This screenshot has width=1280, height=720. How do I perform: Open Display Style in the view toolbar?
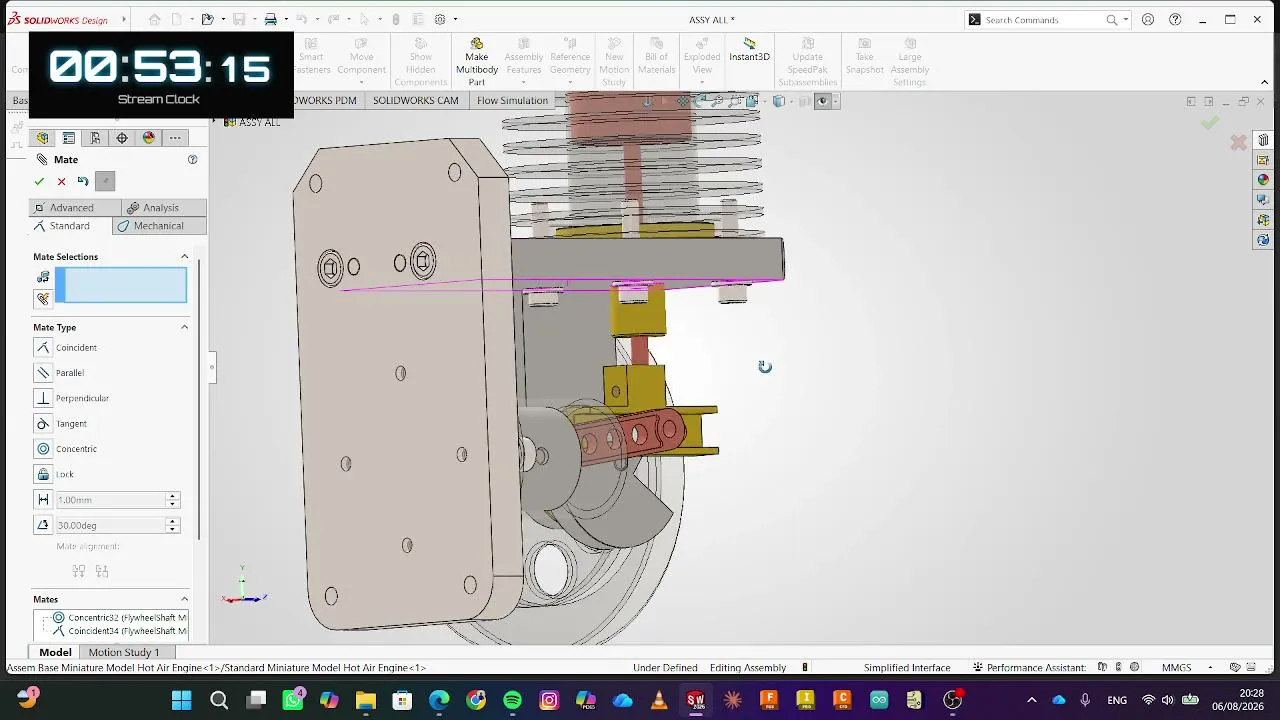779,101
